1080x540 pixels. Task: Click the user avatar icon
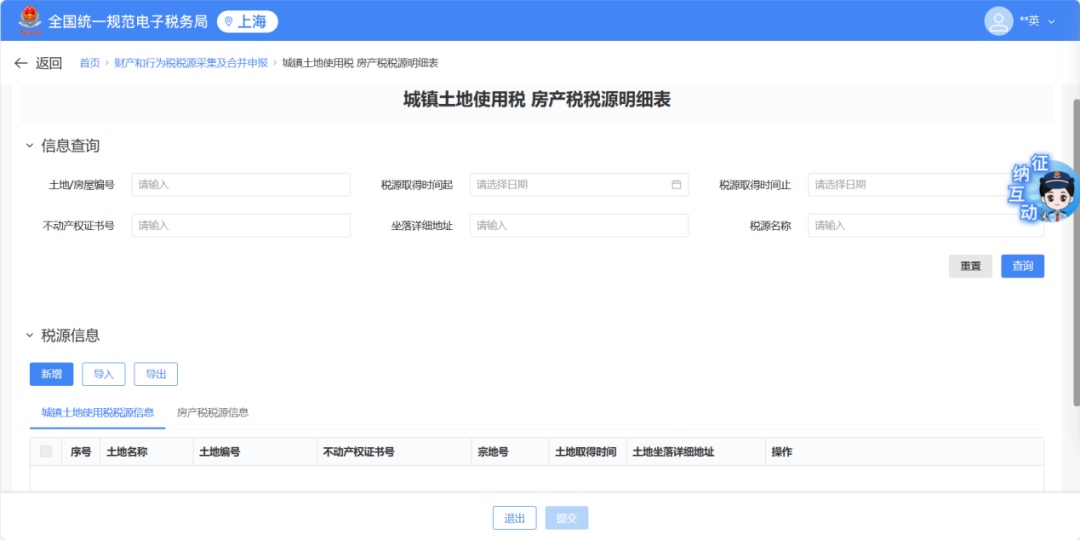tap(998, 21)
